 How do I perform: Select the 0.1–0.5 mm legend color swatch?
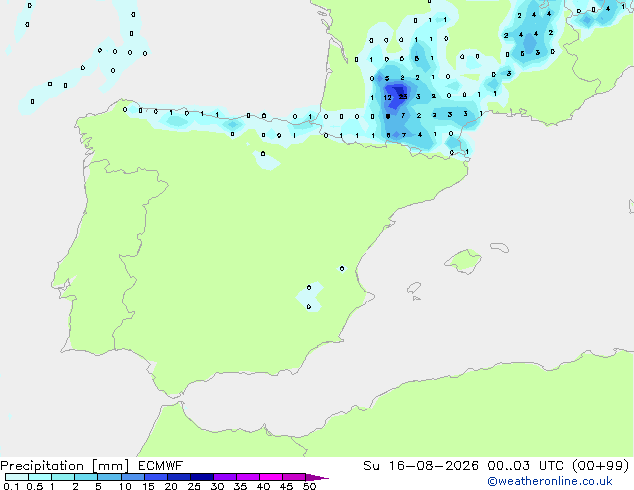pyautogui.click(x=17, y=477)
